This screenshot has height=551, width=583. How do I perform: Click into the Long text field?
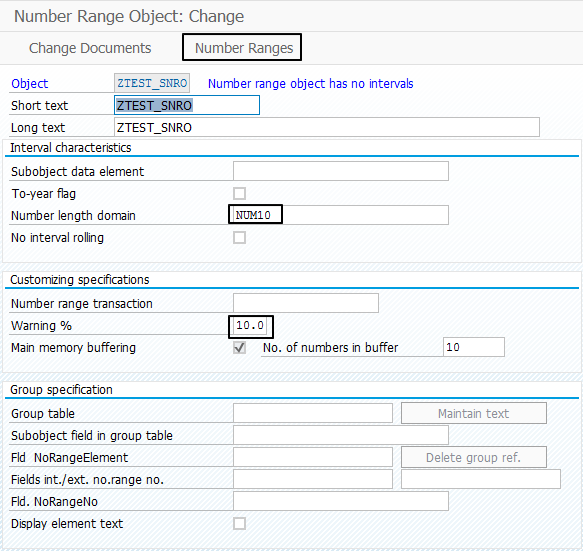[327, 127]
